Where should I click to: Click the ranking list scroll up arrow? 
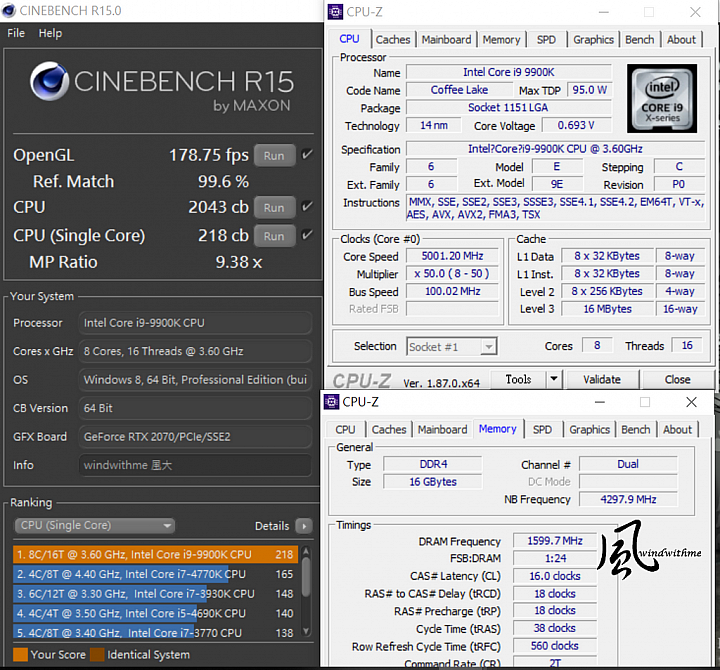coord(306,550)
